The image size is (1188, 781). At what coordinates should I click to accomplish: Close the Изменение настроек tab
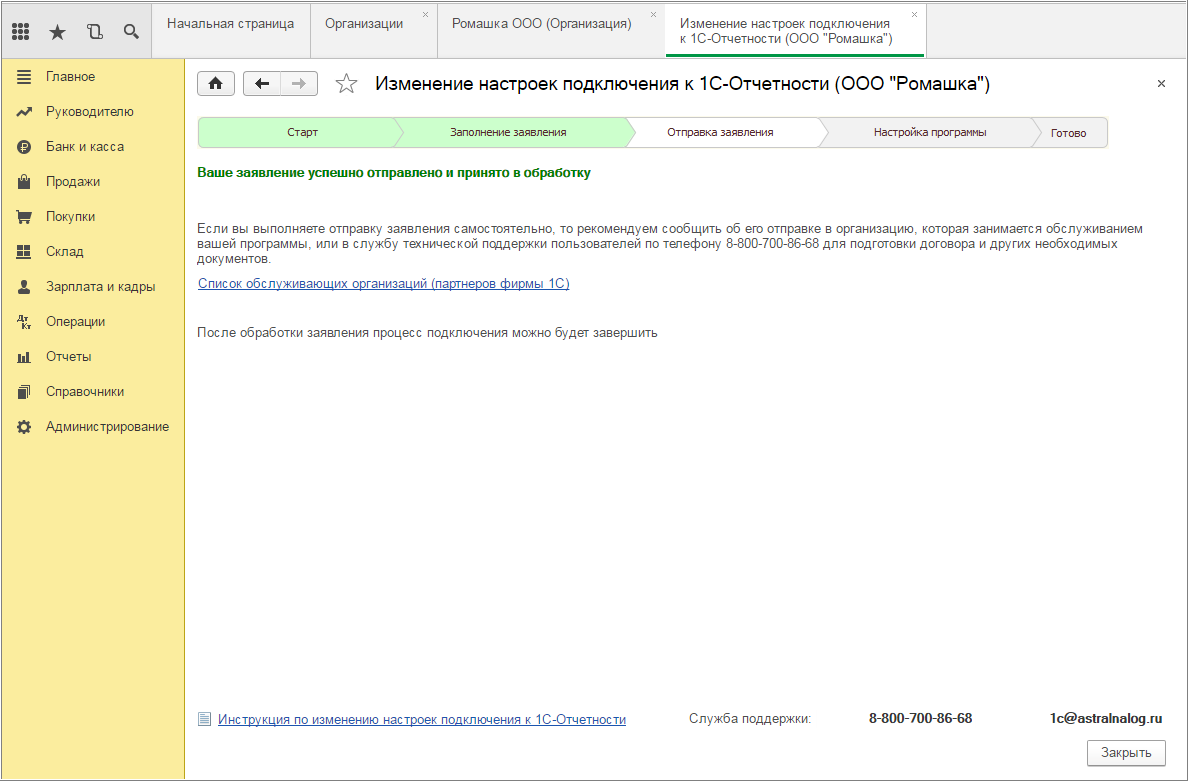coord(914,14)
